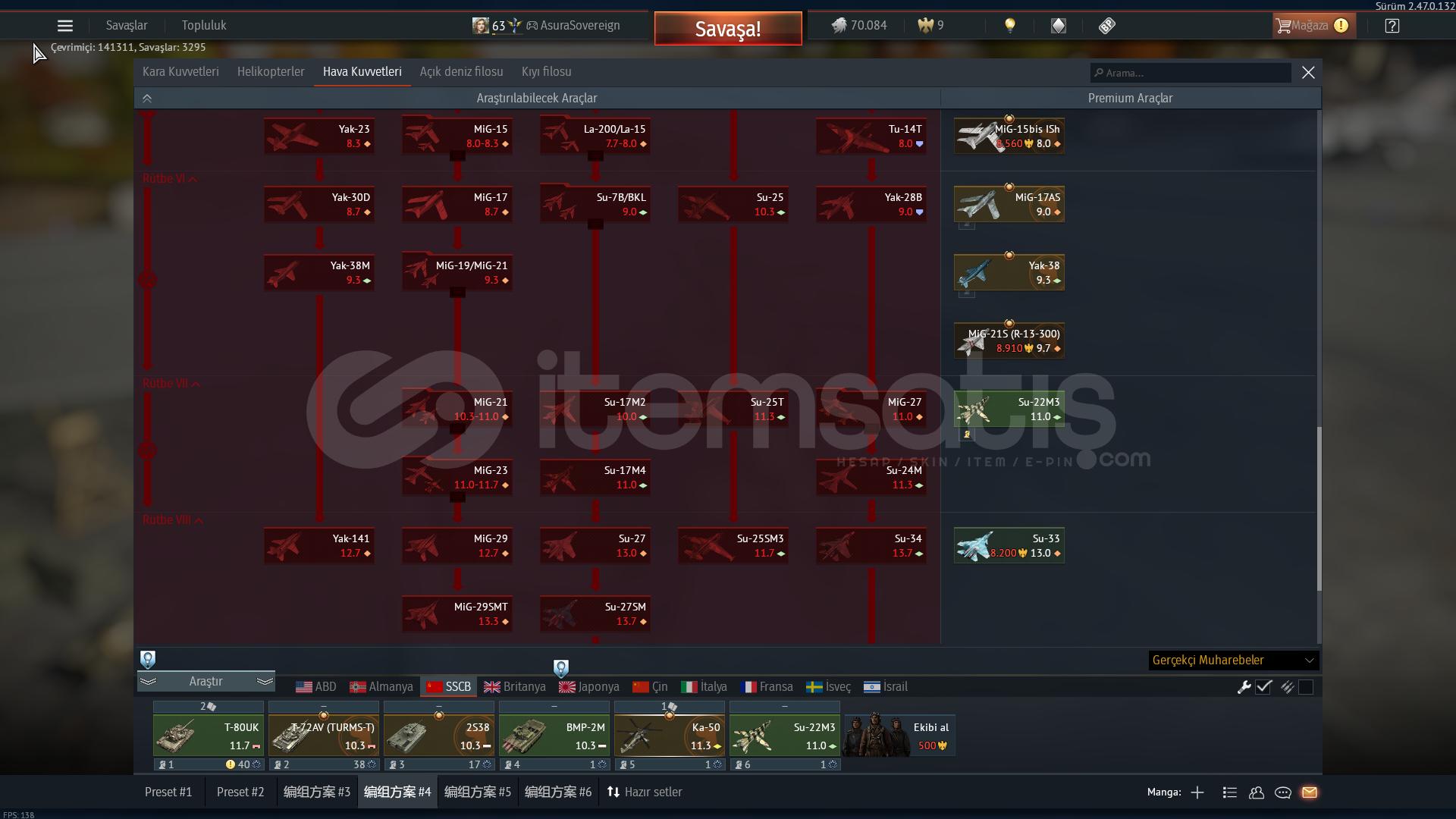
Task: Expand the Araştır panel toggle
Action: 206,682
